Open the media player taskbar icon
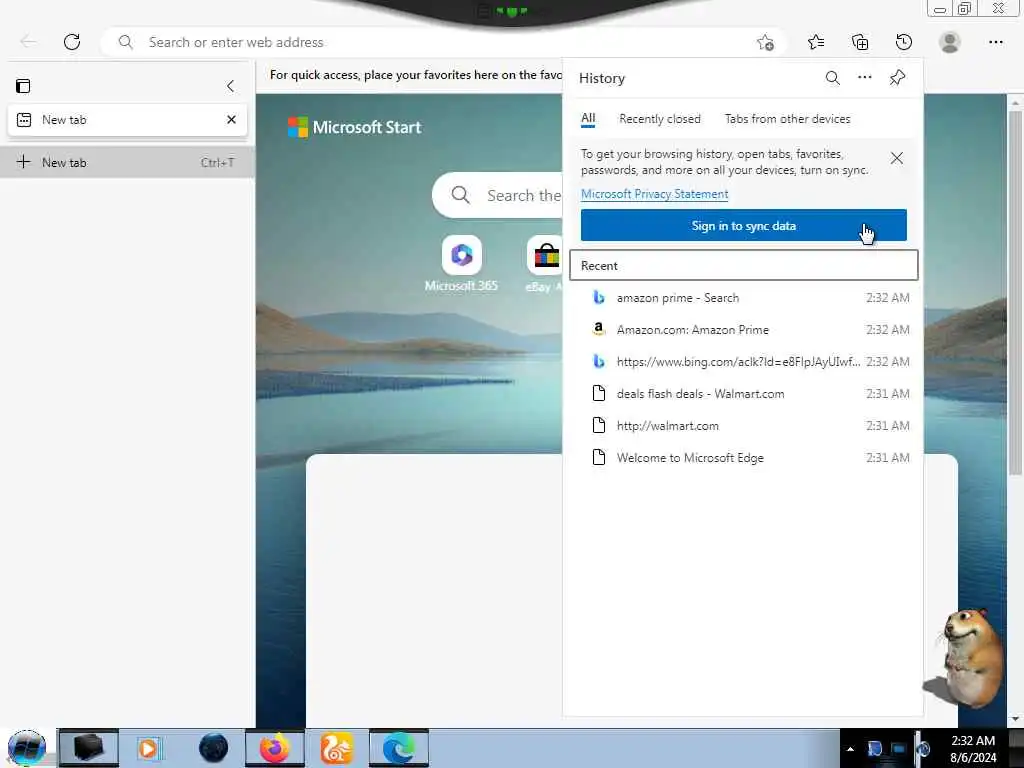 [149, 748]
